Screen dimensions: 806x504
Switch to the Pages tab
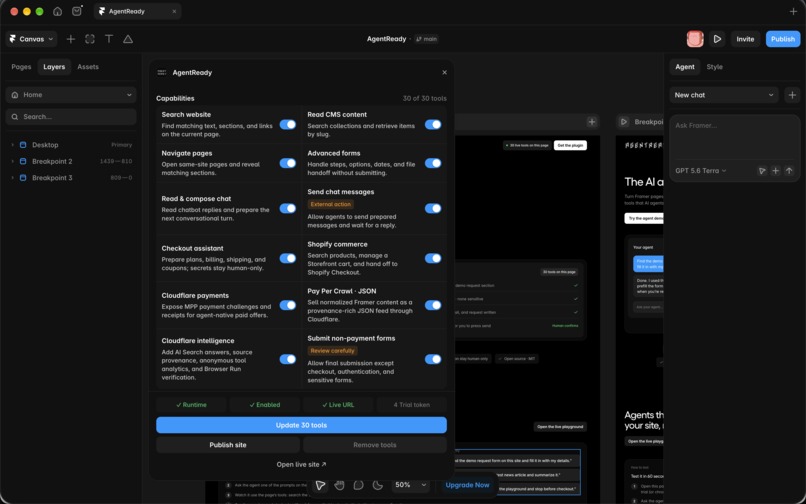click(21, 67)
